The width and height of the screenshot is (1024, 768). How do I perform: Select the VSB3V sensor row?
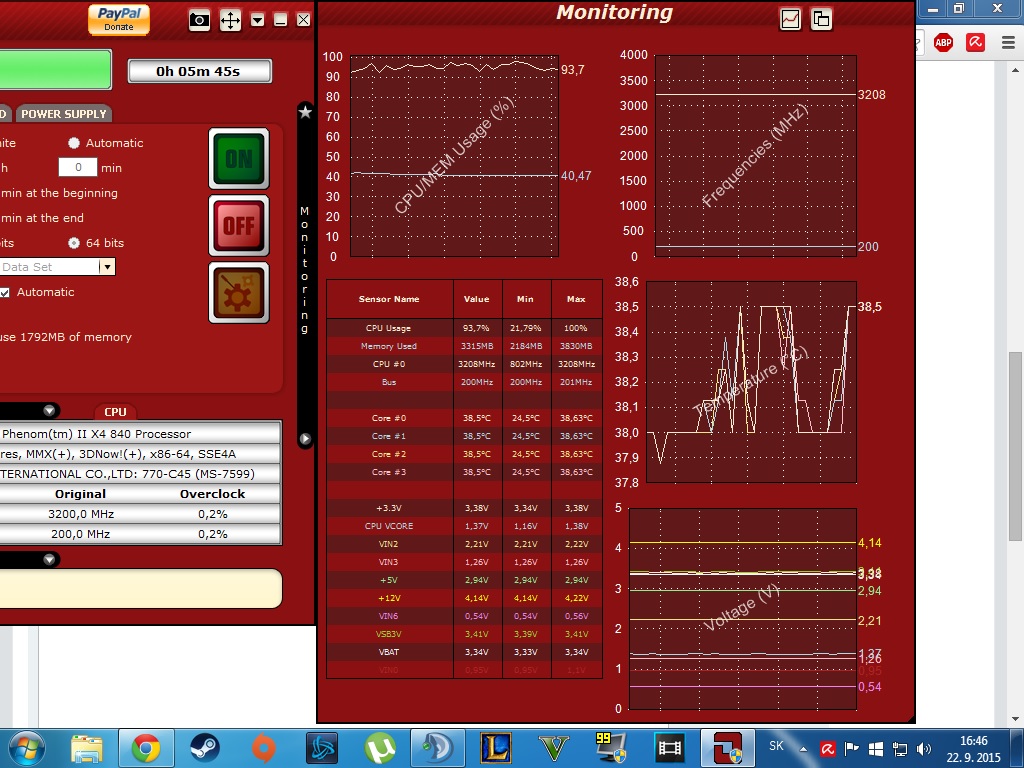464,634
